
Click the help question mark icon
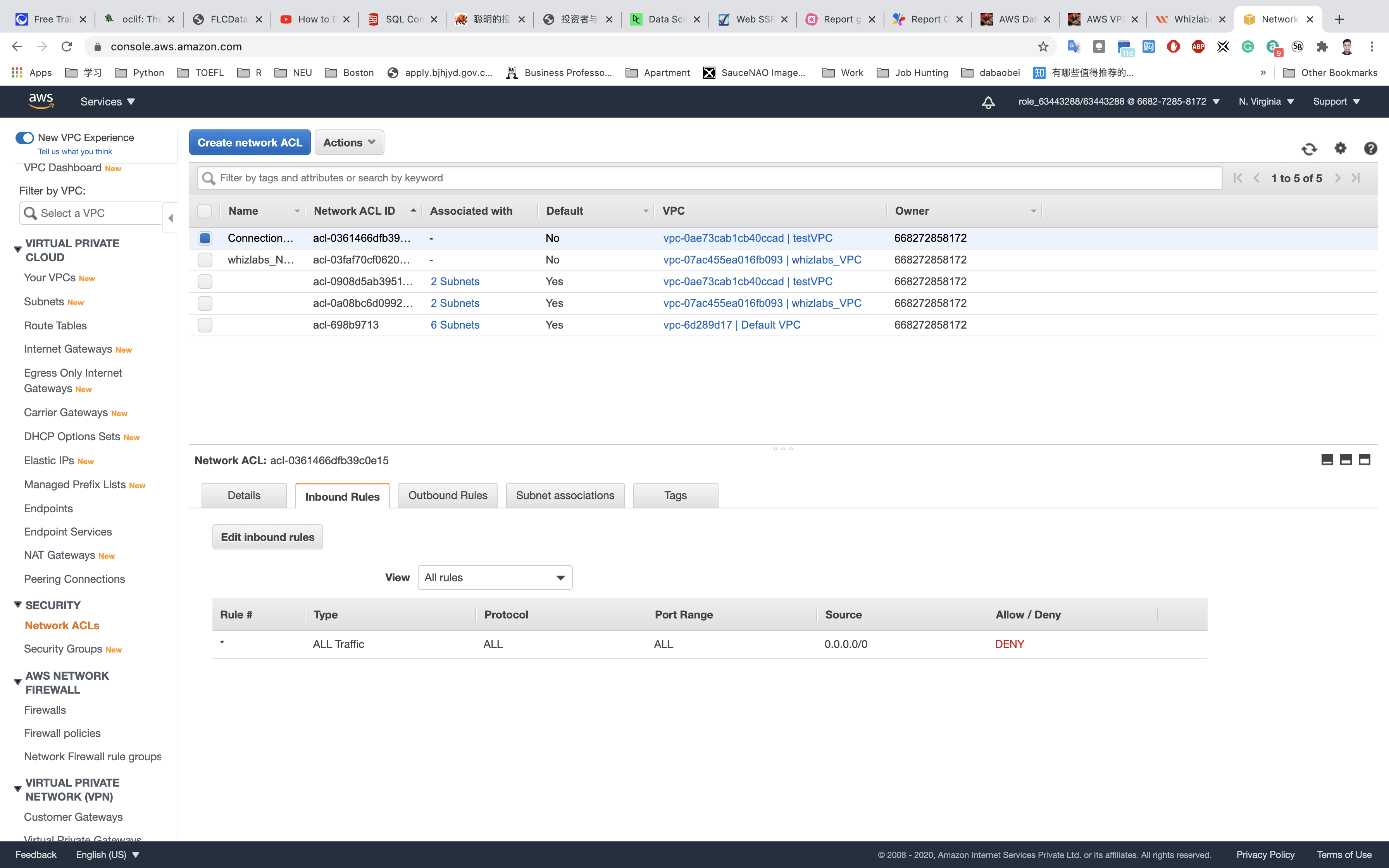tap(1370, 149)
